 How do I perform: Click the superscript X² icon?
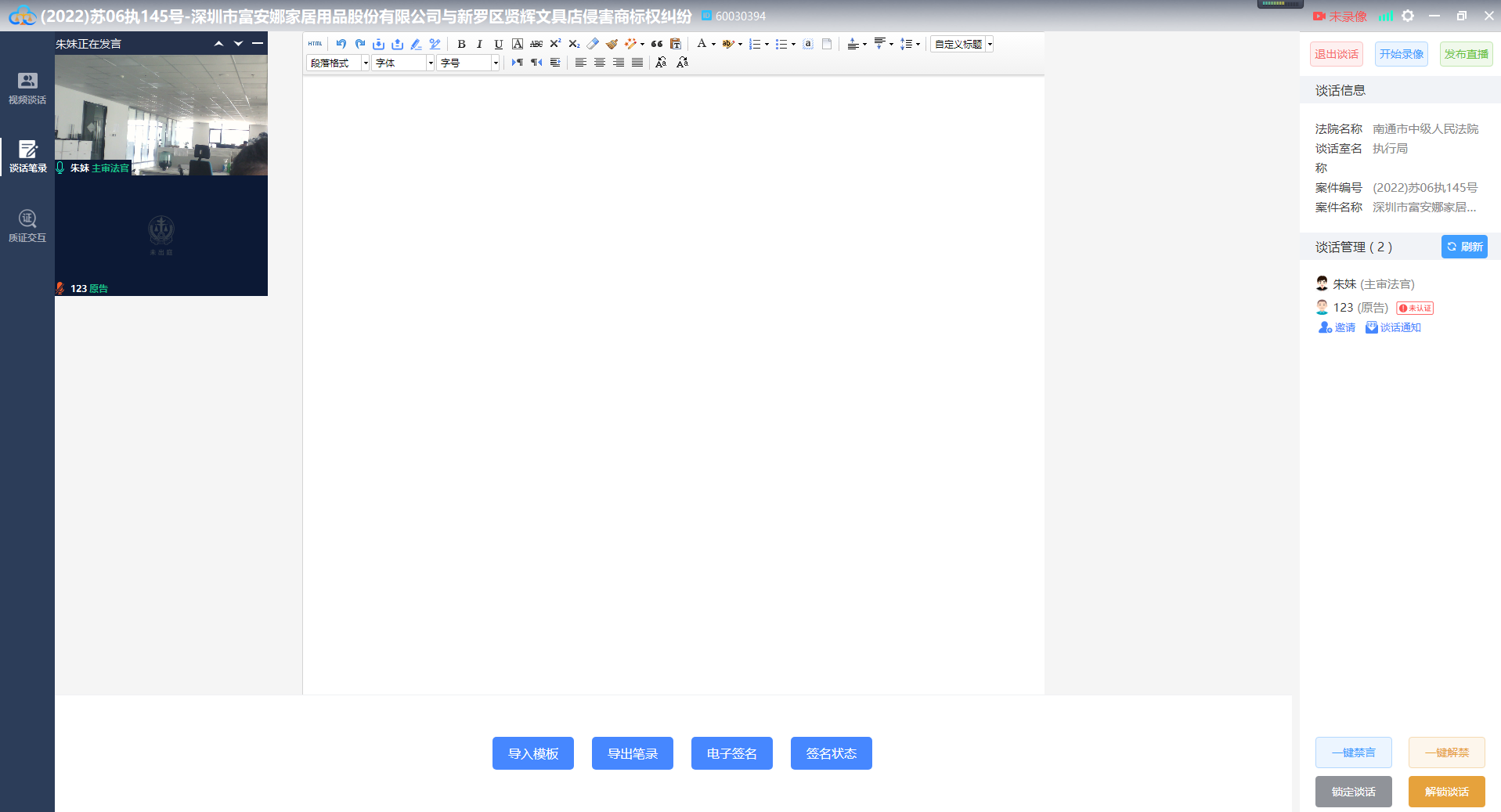[555, 44]
